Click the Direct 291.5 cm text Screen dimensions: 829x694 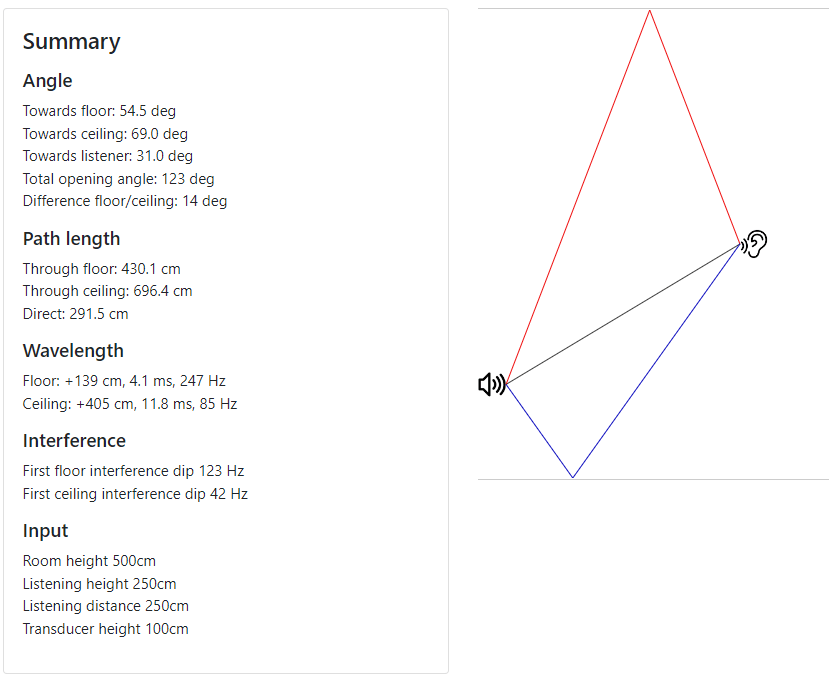click(76, 314)
